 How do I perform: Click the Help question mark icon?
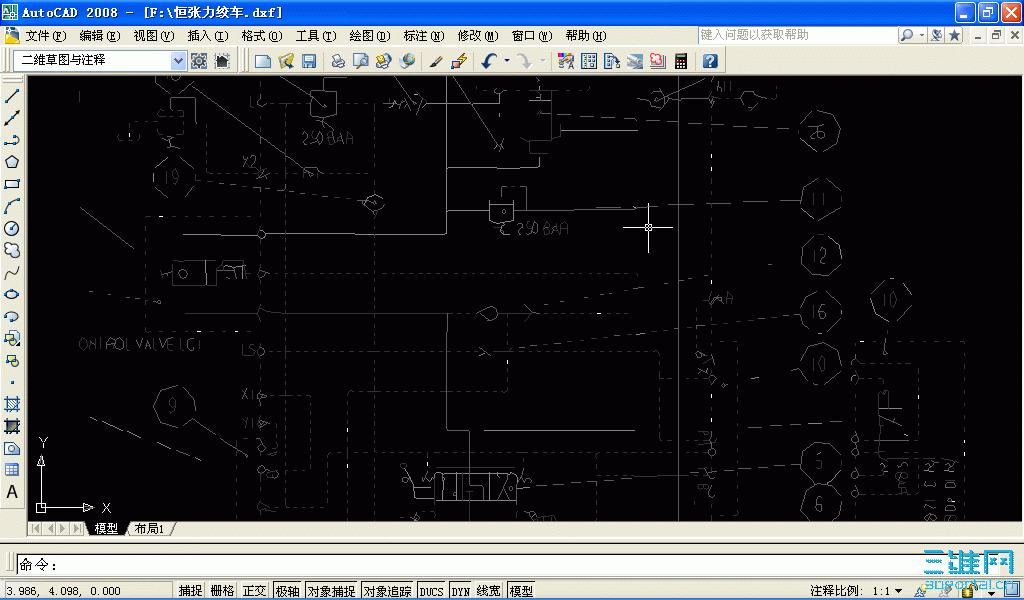pos(710,61)
